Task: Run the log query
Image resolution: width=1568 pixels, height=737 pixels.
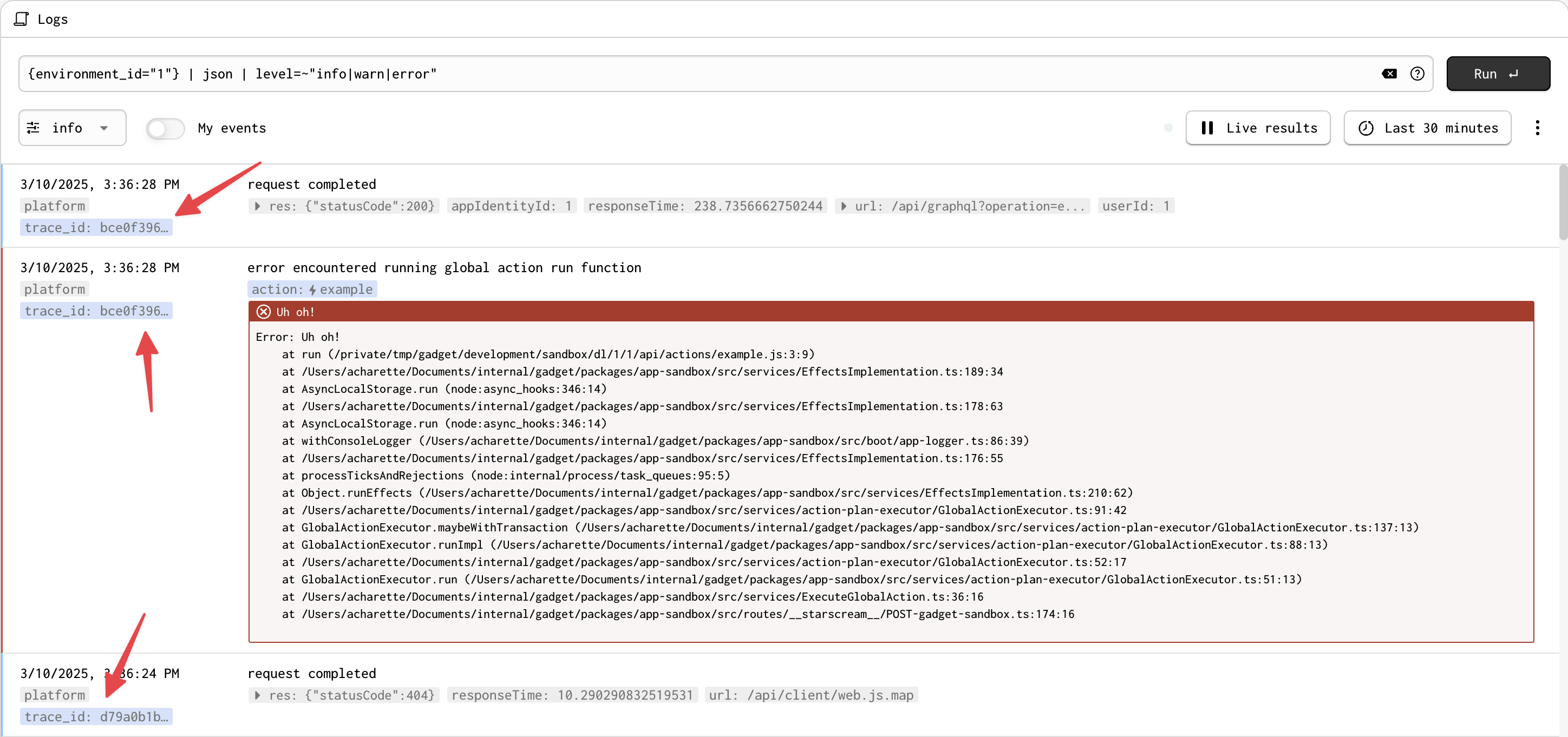Action: (x=1498, y=74)
